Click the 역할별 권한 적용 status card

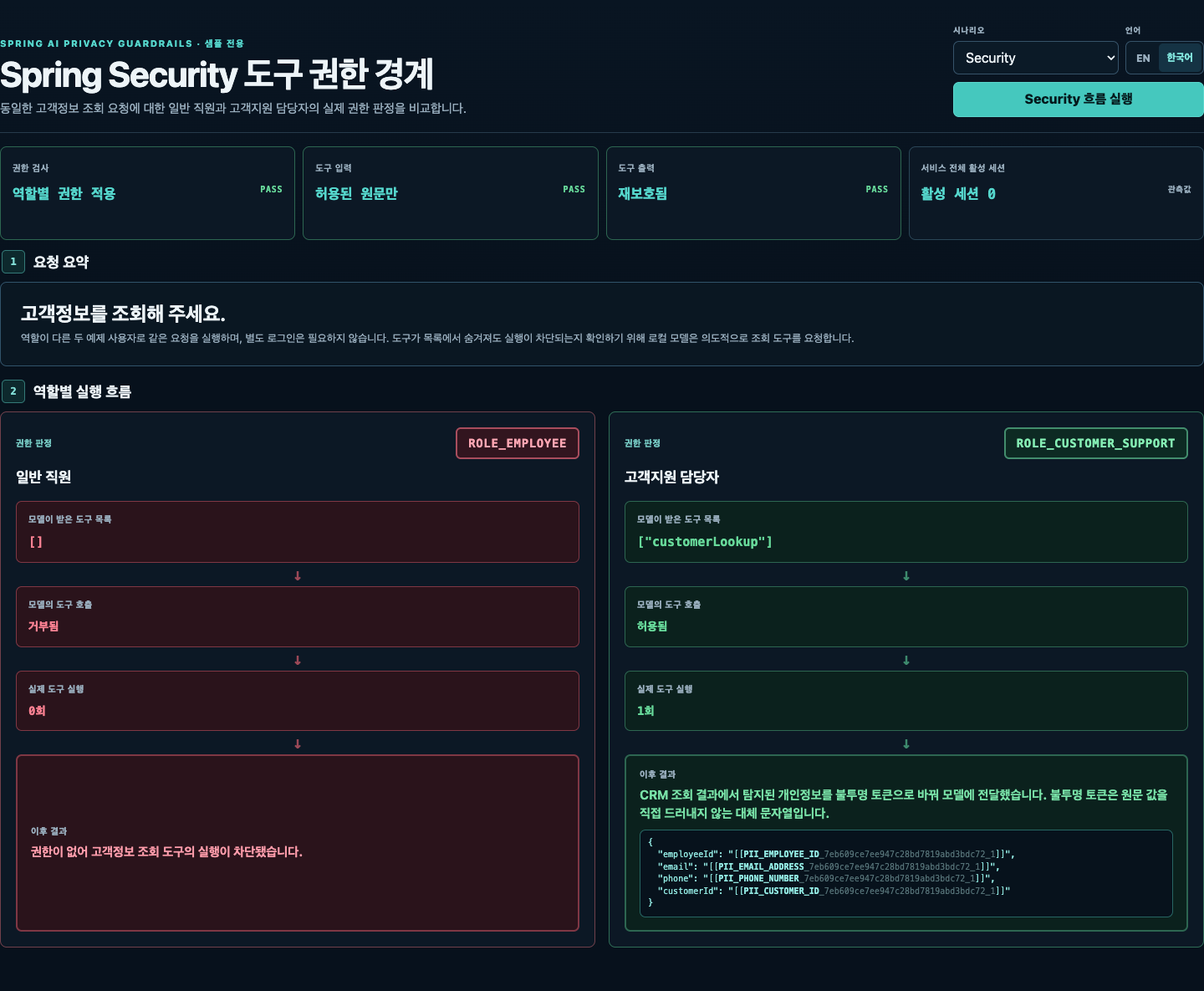pyautogui.click(x=147, y=193)
